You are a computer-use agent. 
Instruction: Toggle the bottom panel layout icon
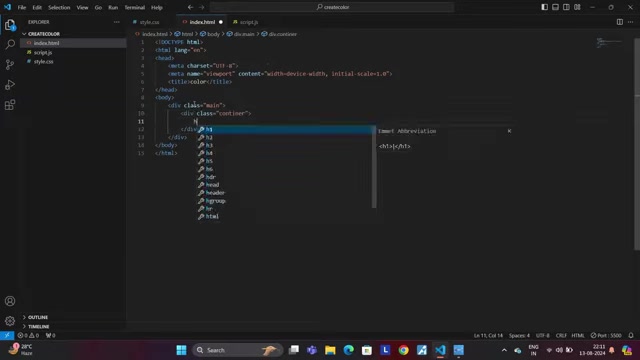(x=556, y=7)
